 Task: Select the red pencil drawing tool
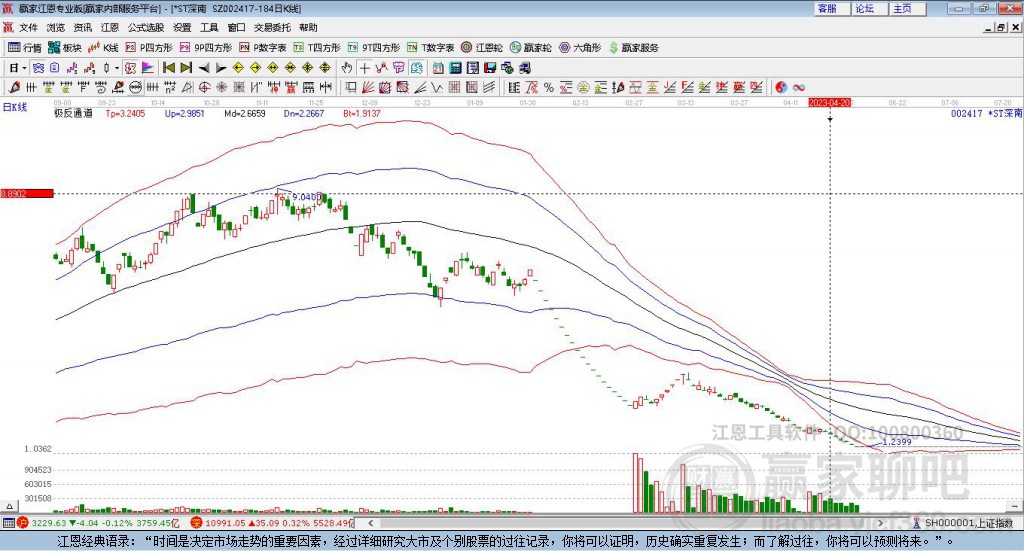tap(14, 87)
